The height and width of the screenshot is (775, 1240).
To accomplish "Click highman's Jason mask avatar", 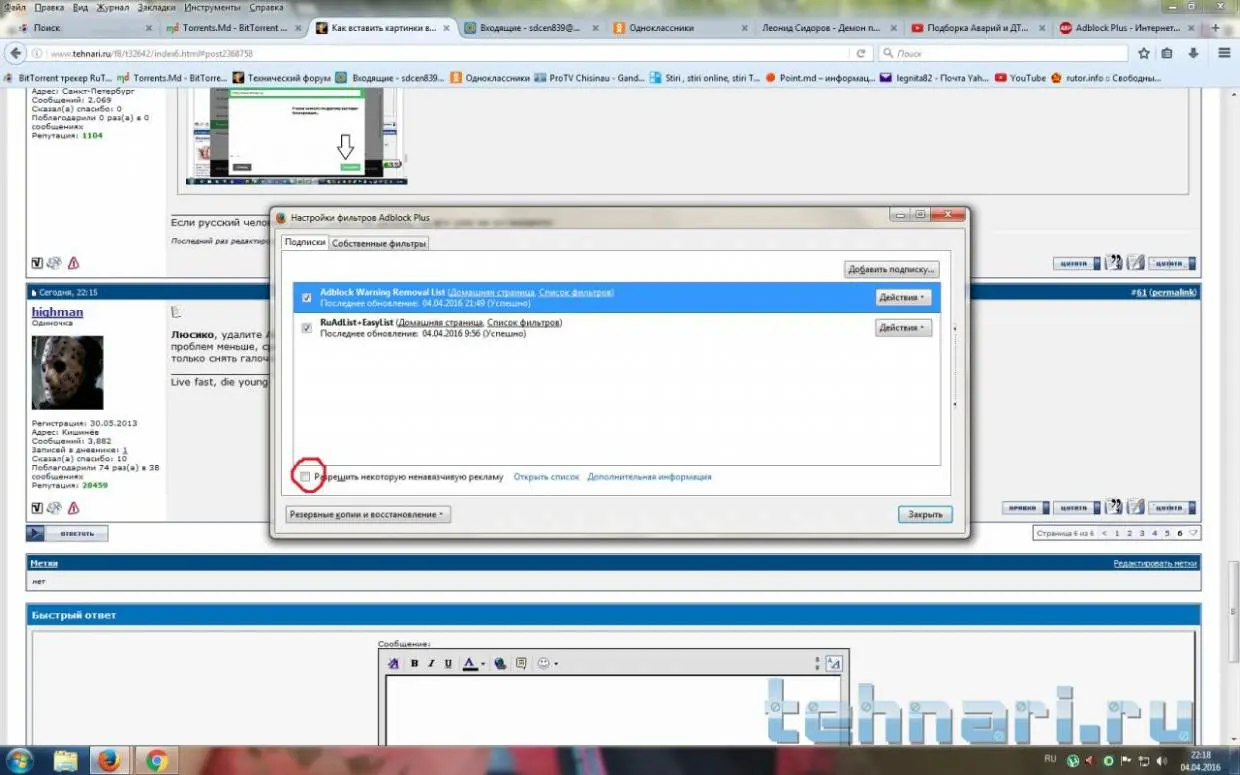I will tap(67, 372).
